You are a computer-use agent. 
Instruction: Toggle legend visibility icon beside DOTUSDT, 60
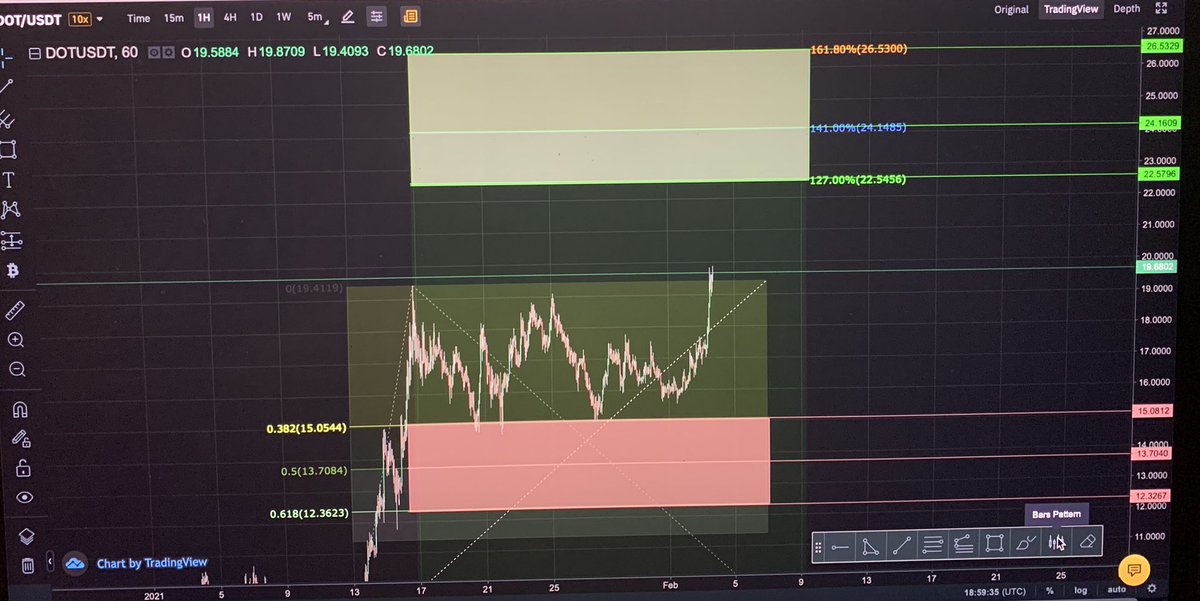pyautogui.click(x=155, y=52)
